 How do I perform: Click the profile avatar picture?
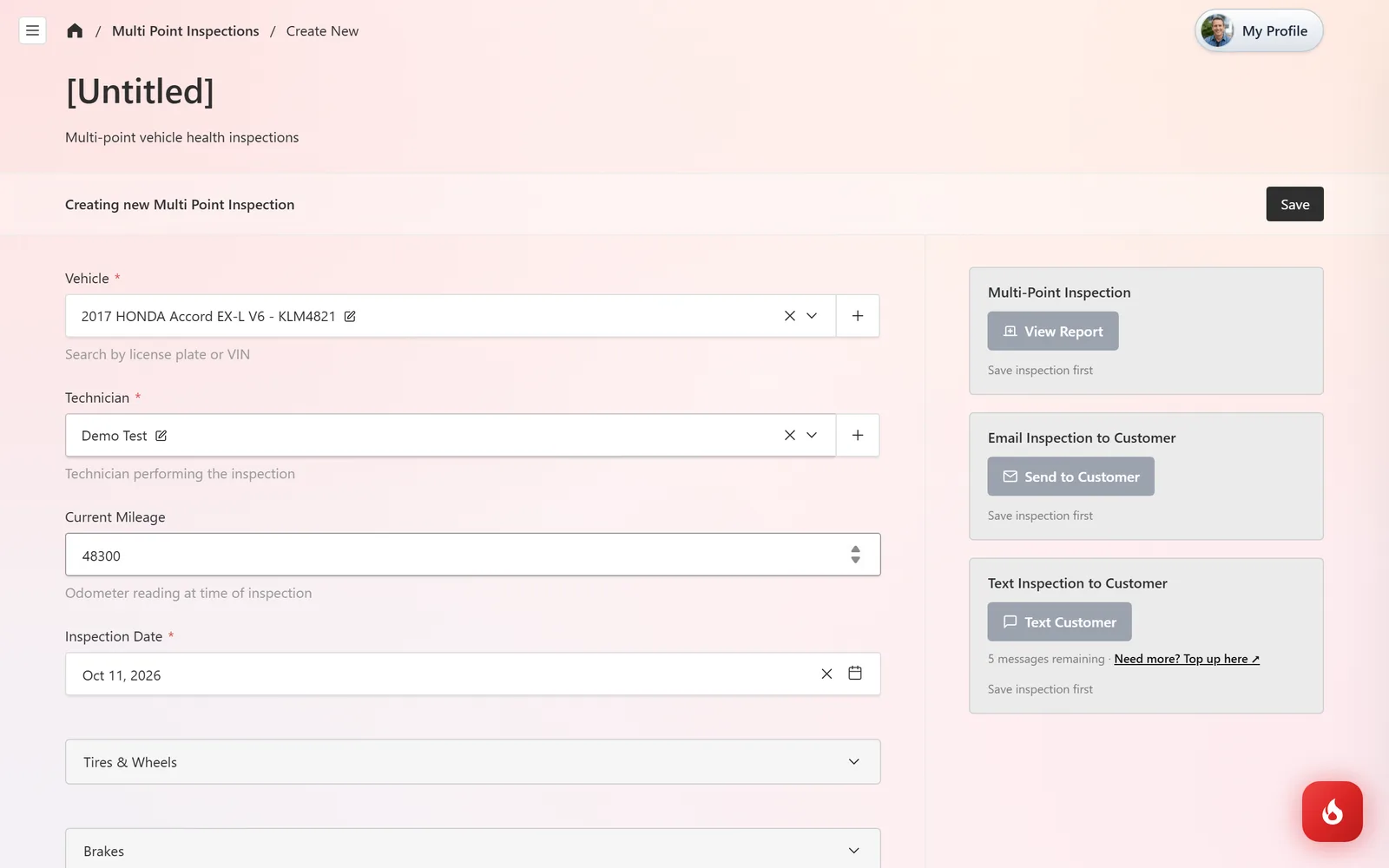click(1217, 30)
